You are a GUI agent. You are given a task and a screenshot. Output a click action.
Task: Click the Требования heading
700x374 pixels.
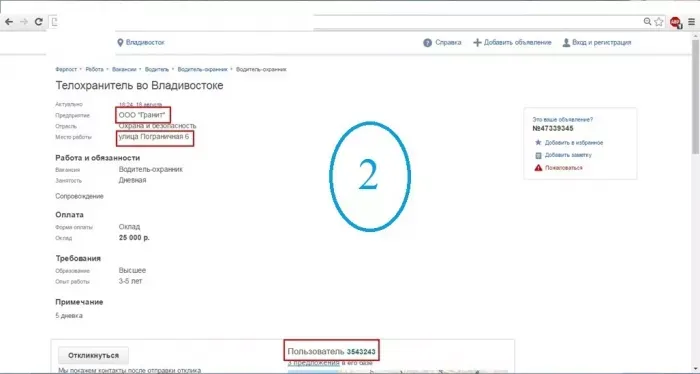[78, 258]
